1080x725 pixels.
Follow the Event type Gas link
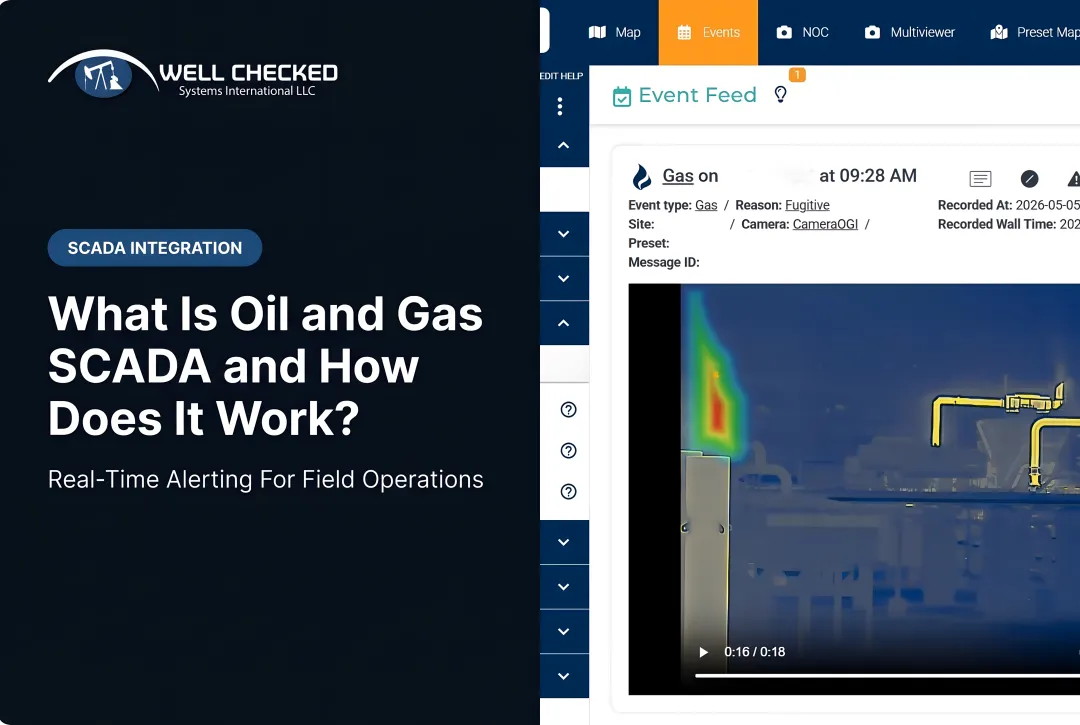pos(706,205)
